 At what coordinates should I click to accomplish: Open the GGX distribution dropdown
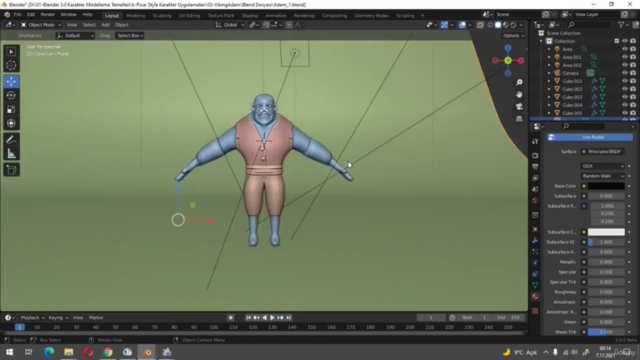tap(603, 166)
